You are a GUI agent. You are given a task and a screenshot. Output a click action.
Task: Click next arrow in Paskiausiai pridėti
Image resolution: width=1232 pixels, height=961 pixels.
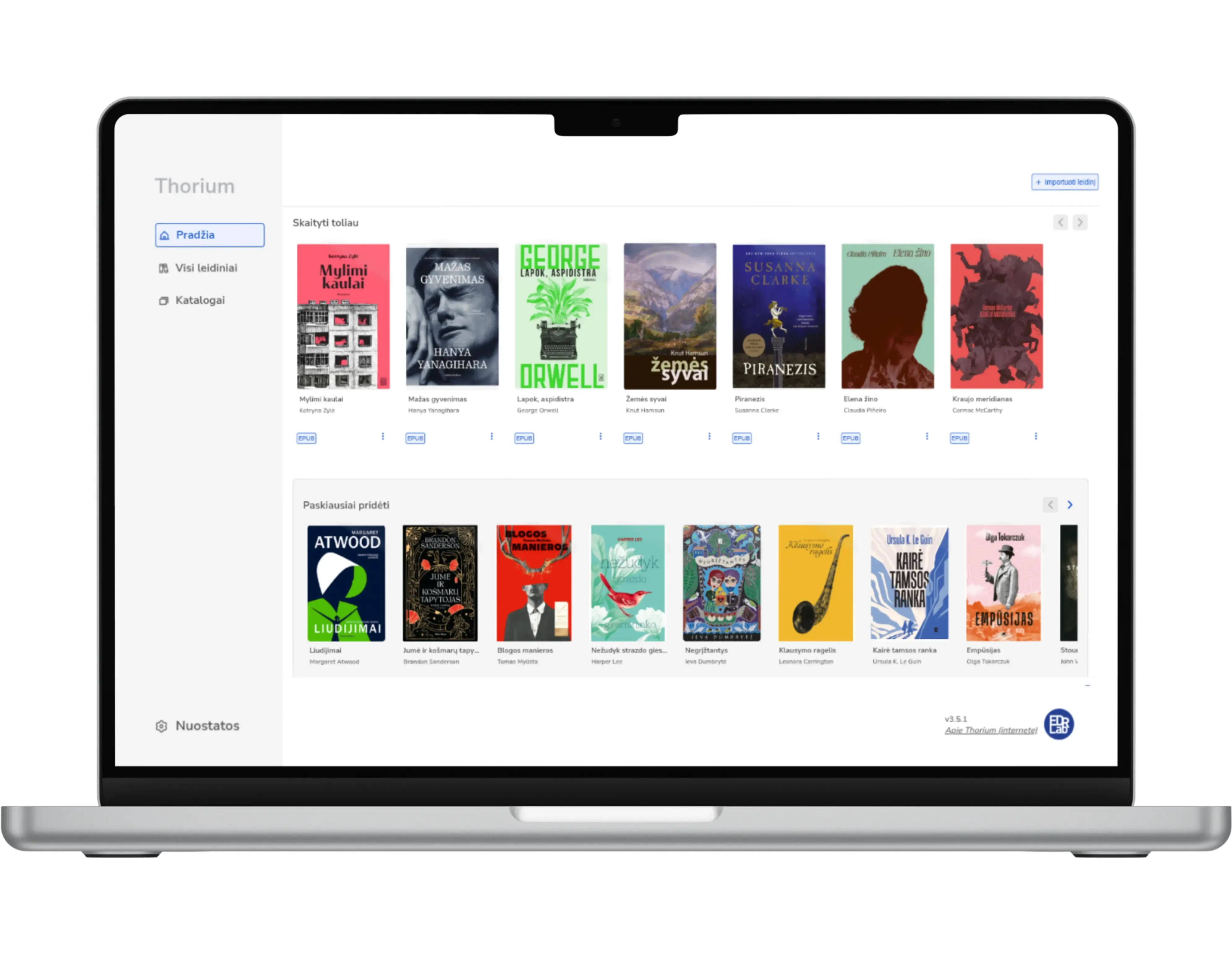pyautogui.click(x=1070, y=505)
